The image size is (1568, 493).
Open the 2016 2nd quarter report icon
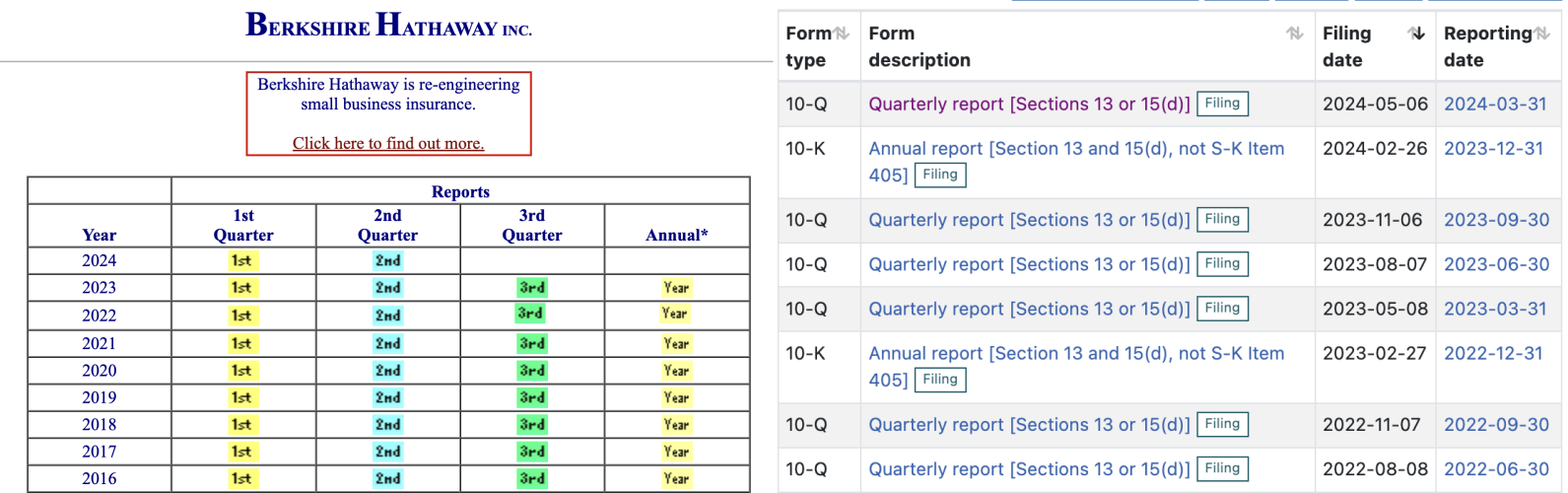tap(387, 478)
